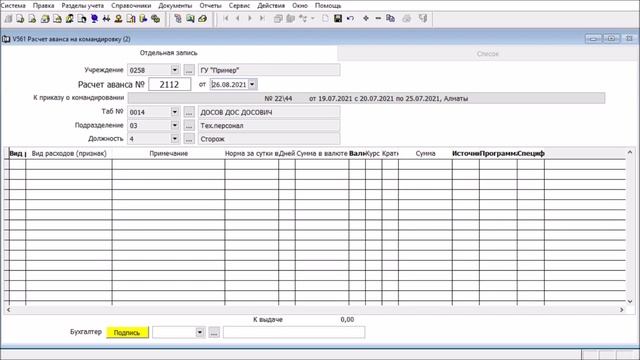Click table scrollbar up arrow
This screenshot has width=640, height=360.
tap(630, 152)
